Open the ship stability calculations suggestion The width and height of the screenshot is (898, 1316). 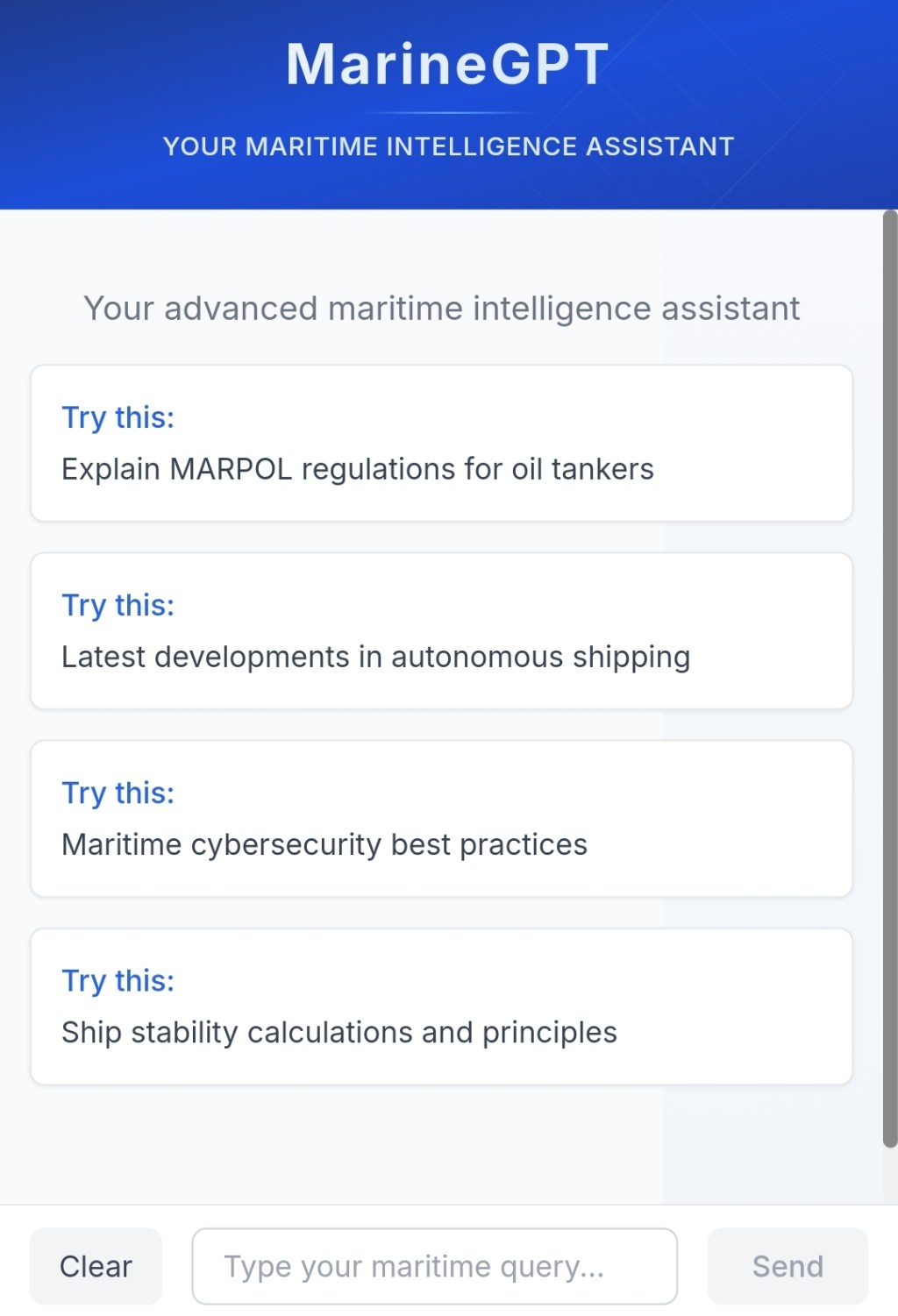pos(441,1005)
